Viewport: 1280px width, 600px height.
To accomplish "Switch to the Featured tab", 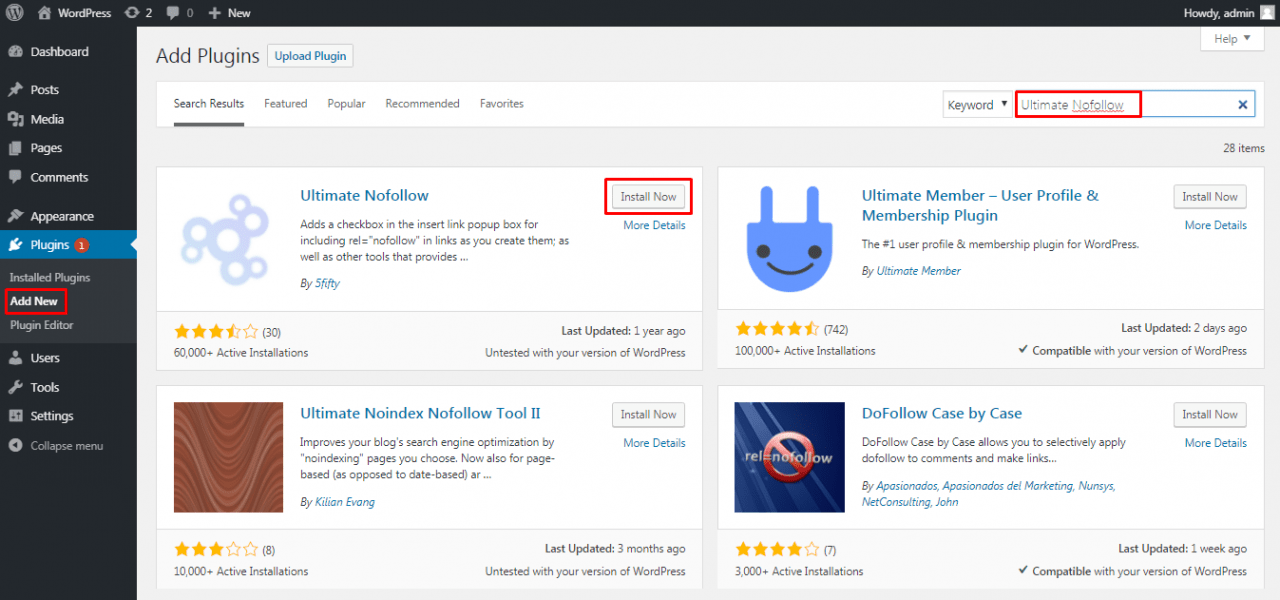I will click(286, 104).
